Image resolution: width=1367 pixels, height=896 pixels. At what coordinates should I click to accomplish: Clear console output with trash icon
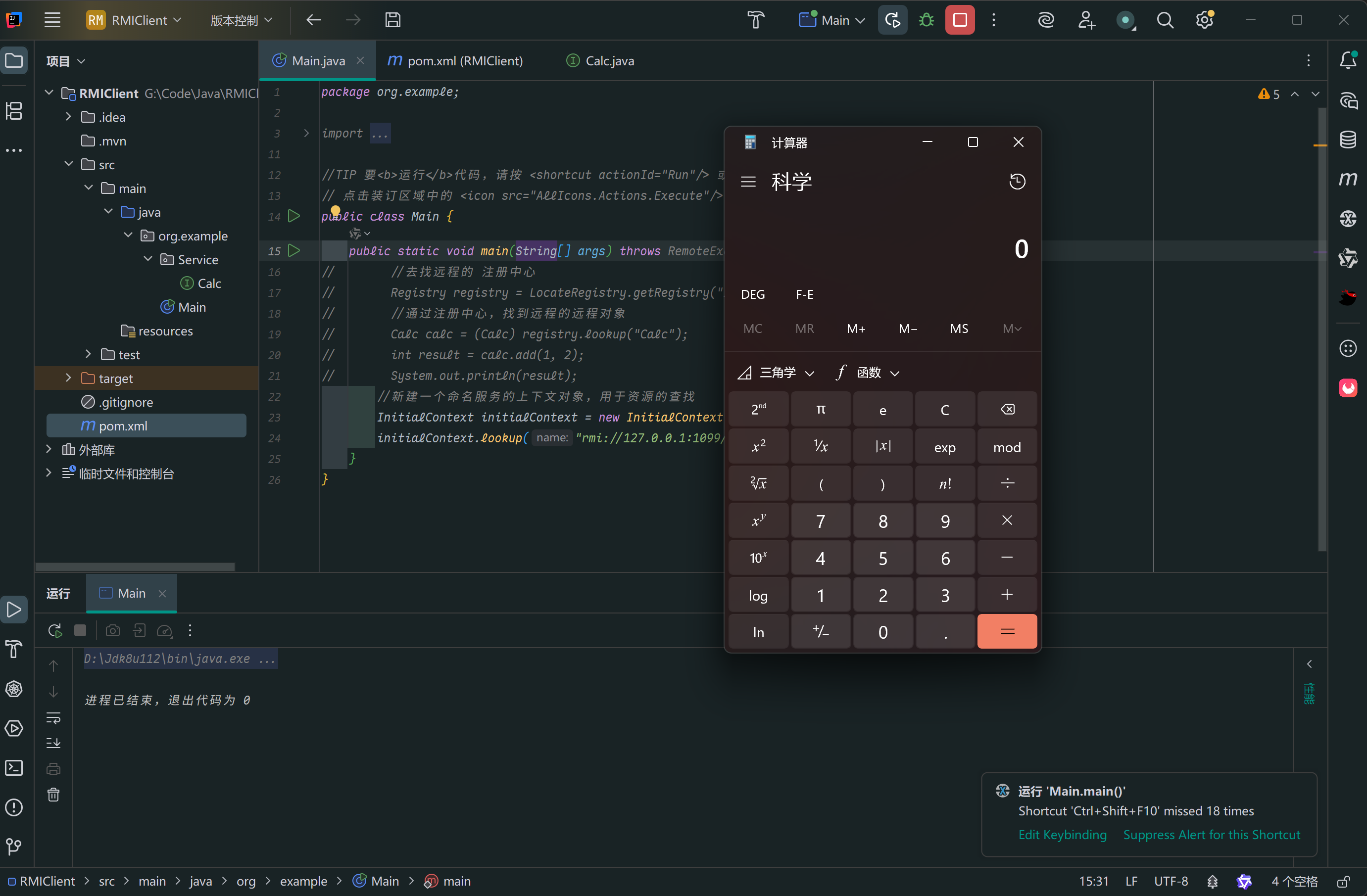click(x=53, y=795)
